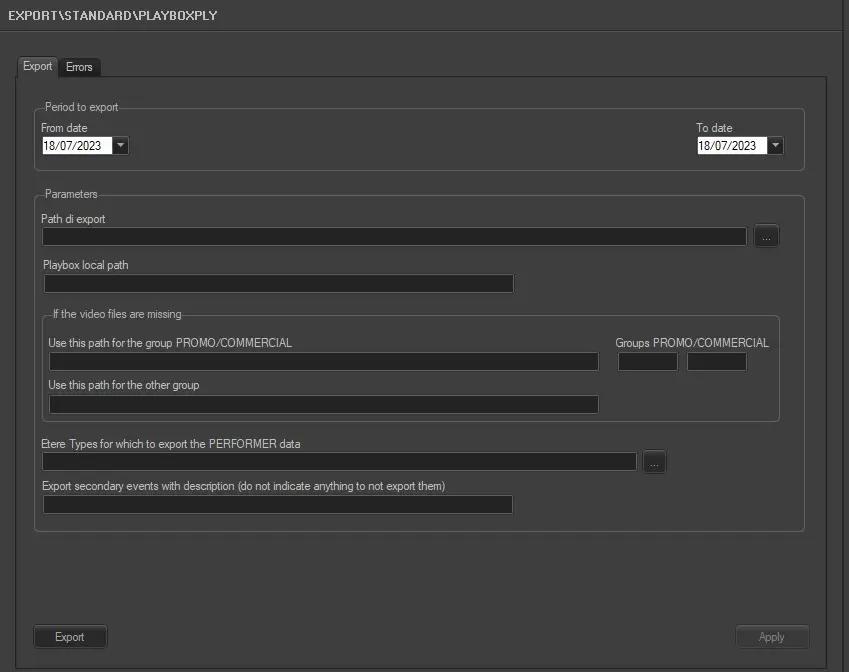
Task: Focus the other group path field
Action: pos(323,404)
